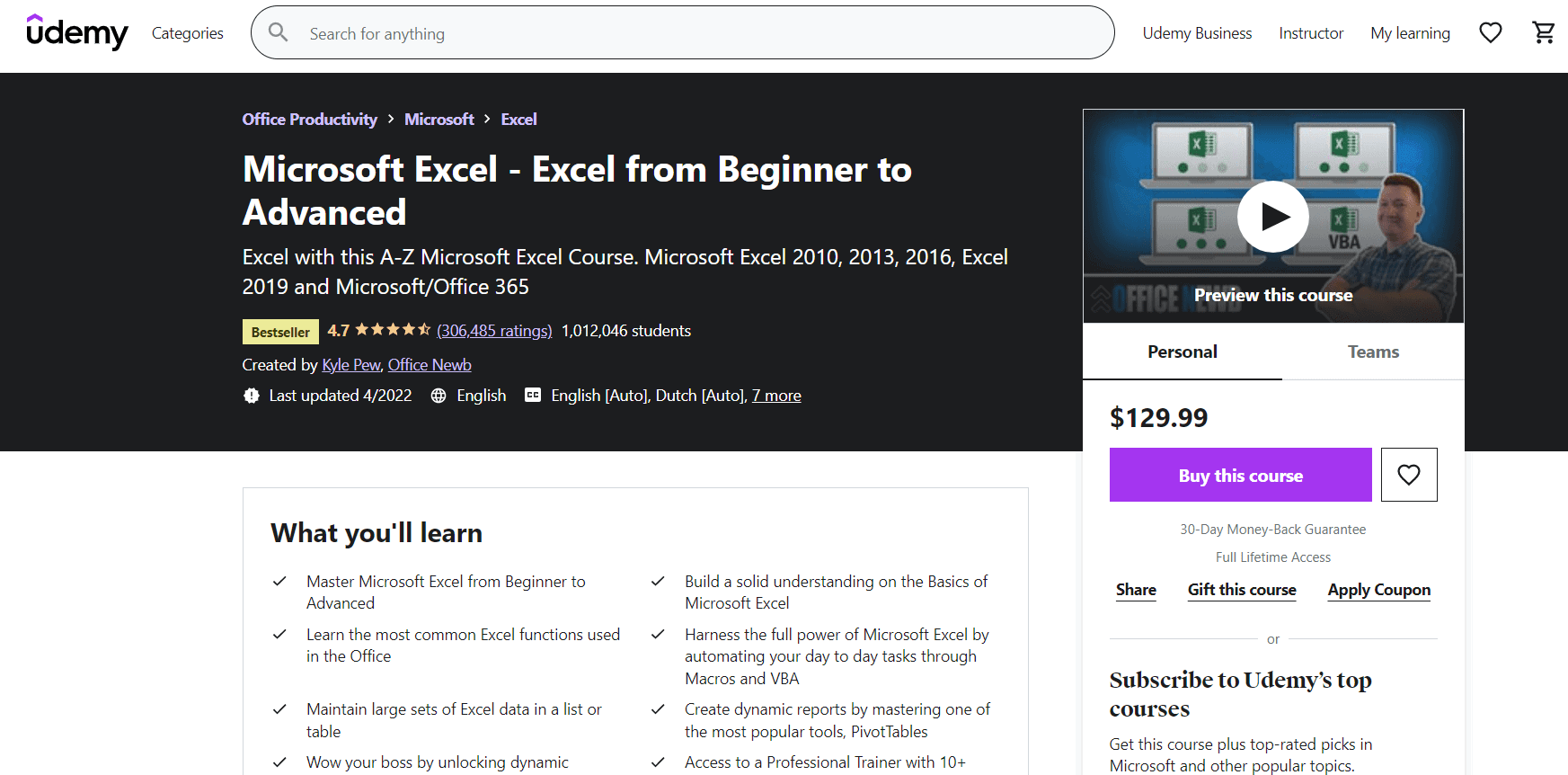Go to Office Productivity breadcrumb
Viewport: 1568px width, 775px height.
point(309,120)
